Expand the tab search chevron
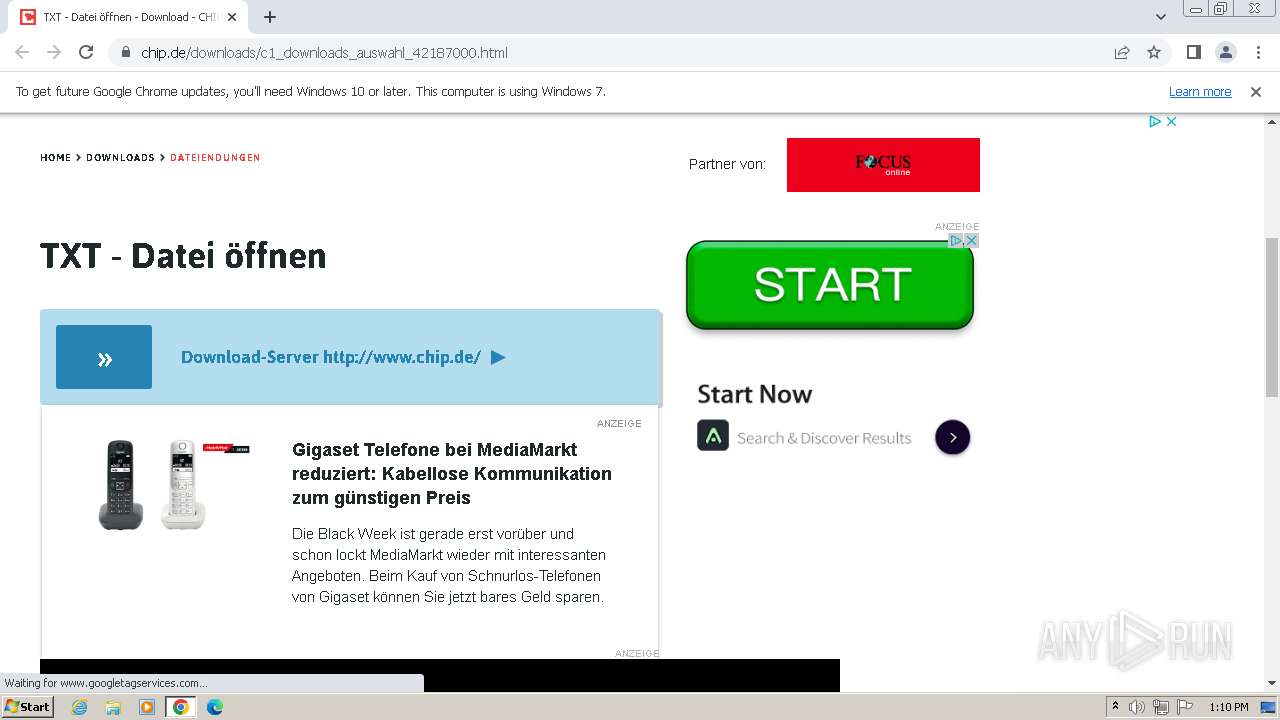1280x720 pixels. [1161, 17]
